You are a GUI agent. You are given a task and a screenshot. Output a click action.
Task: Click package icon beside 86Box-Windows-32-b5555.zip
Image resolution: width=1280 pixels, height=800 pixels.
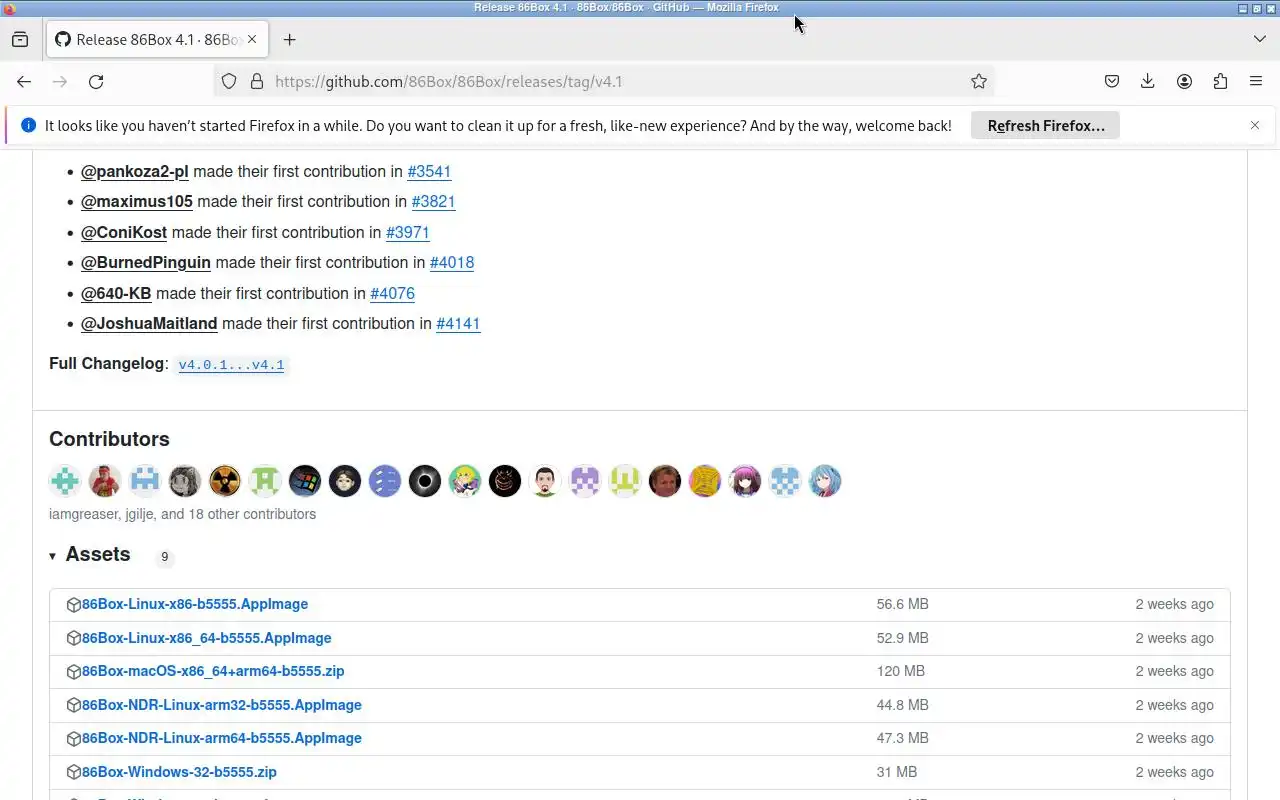click(73, 772)
